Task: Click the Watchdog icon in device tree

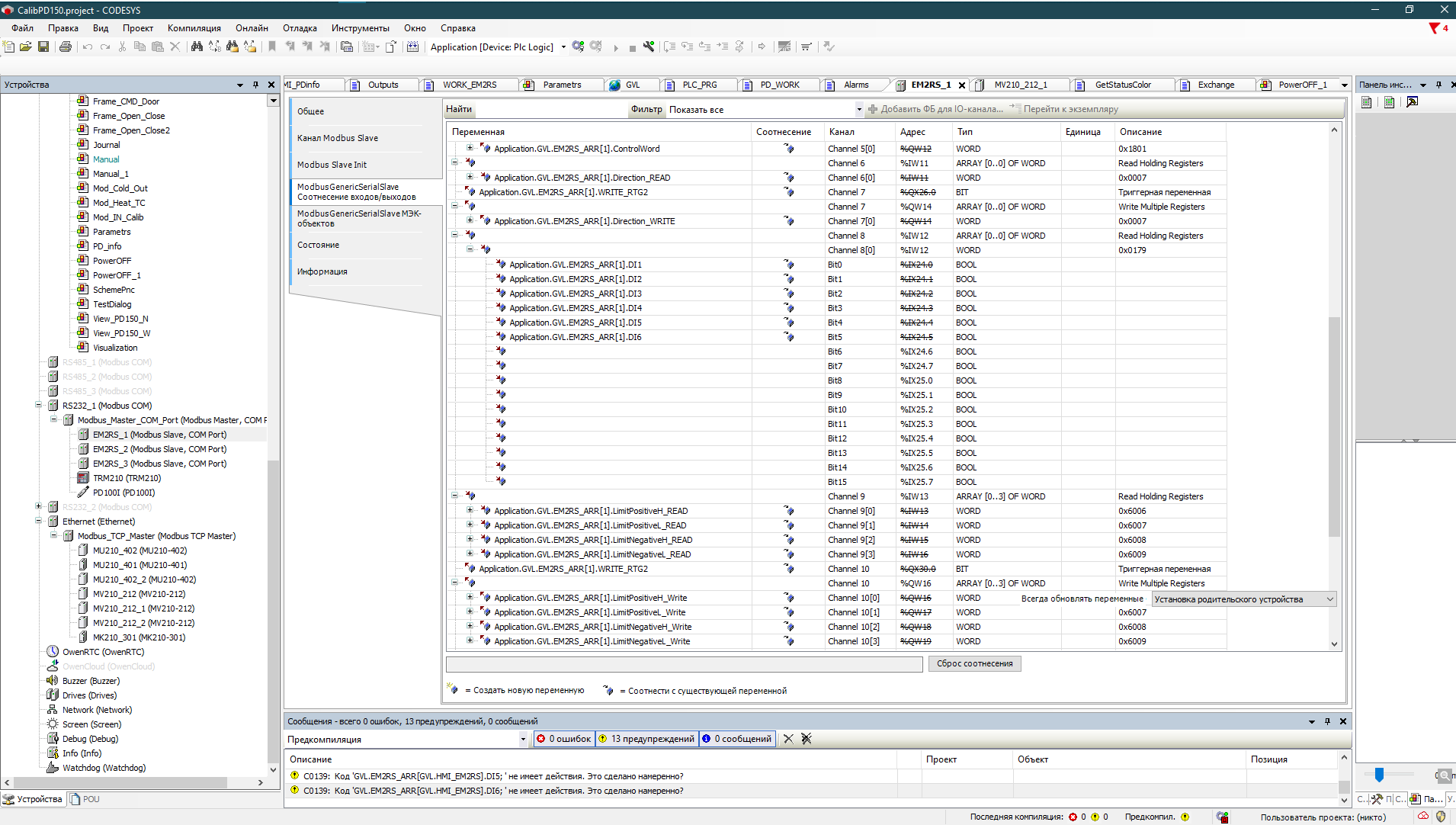Action: tap(53, 768)
